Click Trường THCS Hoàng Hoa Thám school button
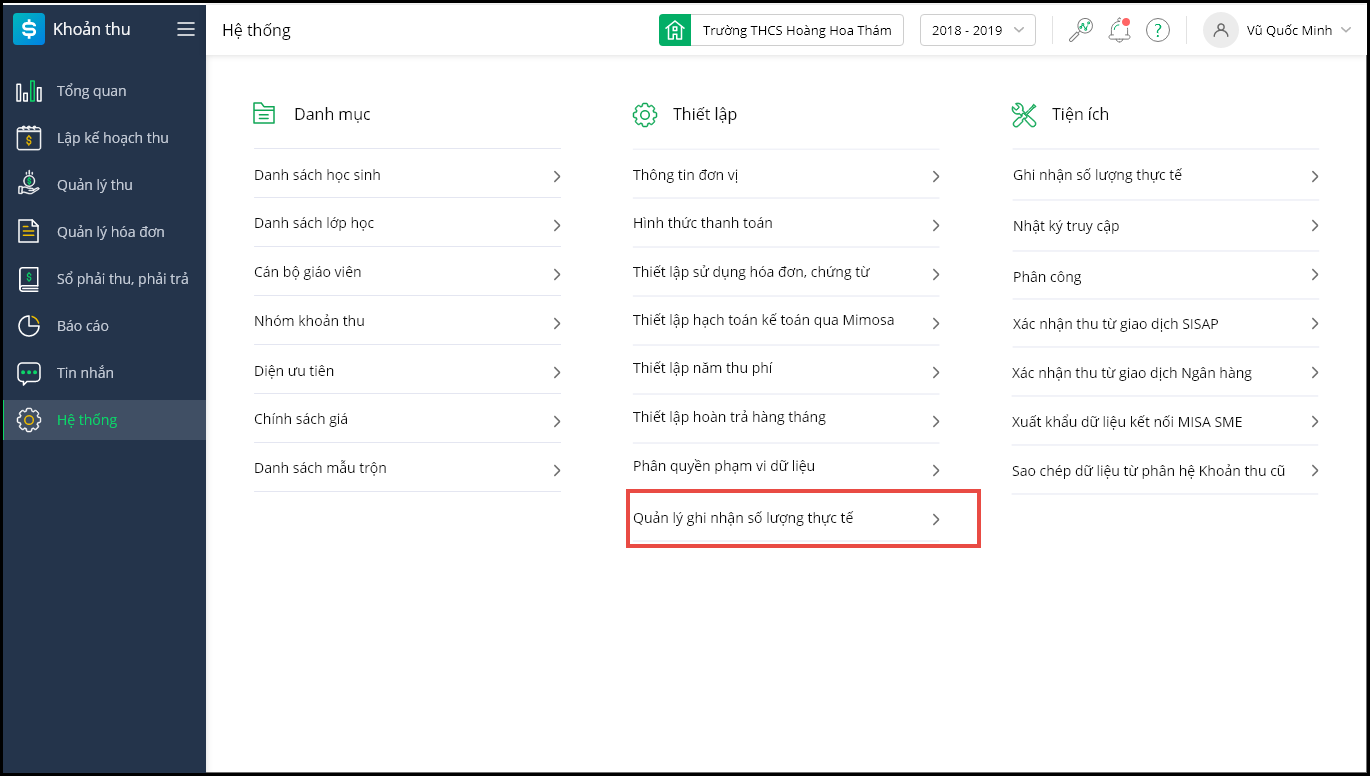The image size is (1370, 776). 796,30
